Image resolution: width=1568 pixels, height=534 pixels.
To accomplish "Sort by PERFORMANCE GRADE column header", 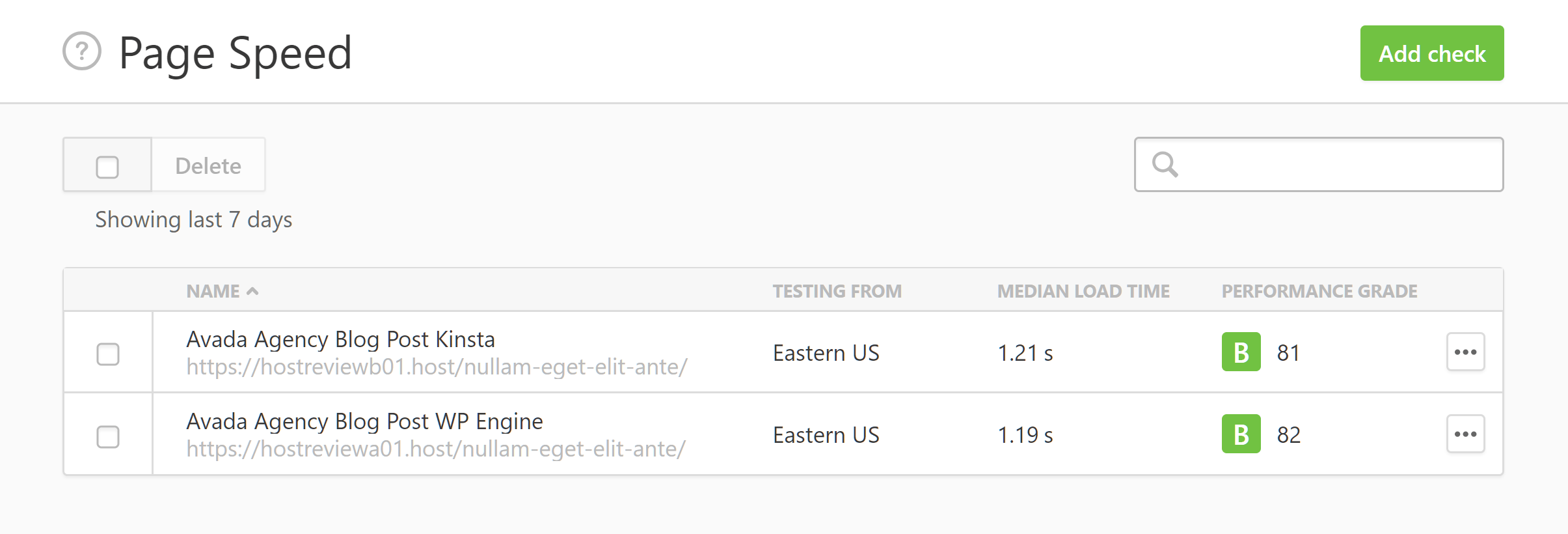I will pyautogui.click(x=1319, y=291).
